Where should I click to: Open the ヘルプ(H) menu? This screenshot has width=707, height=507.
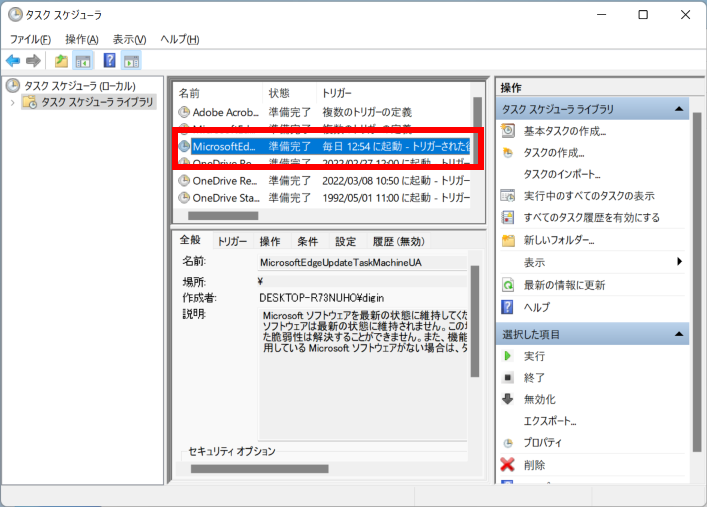pos(180,39)
